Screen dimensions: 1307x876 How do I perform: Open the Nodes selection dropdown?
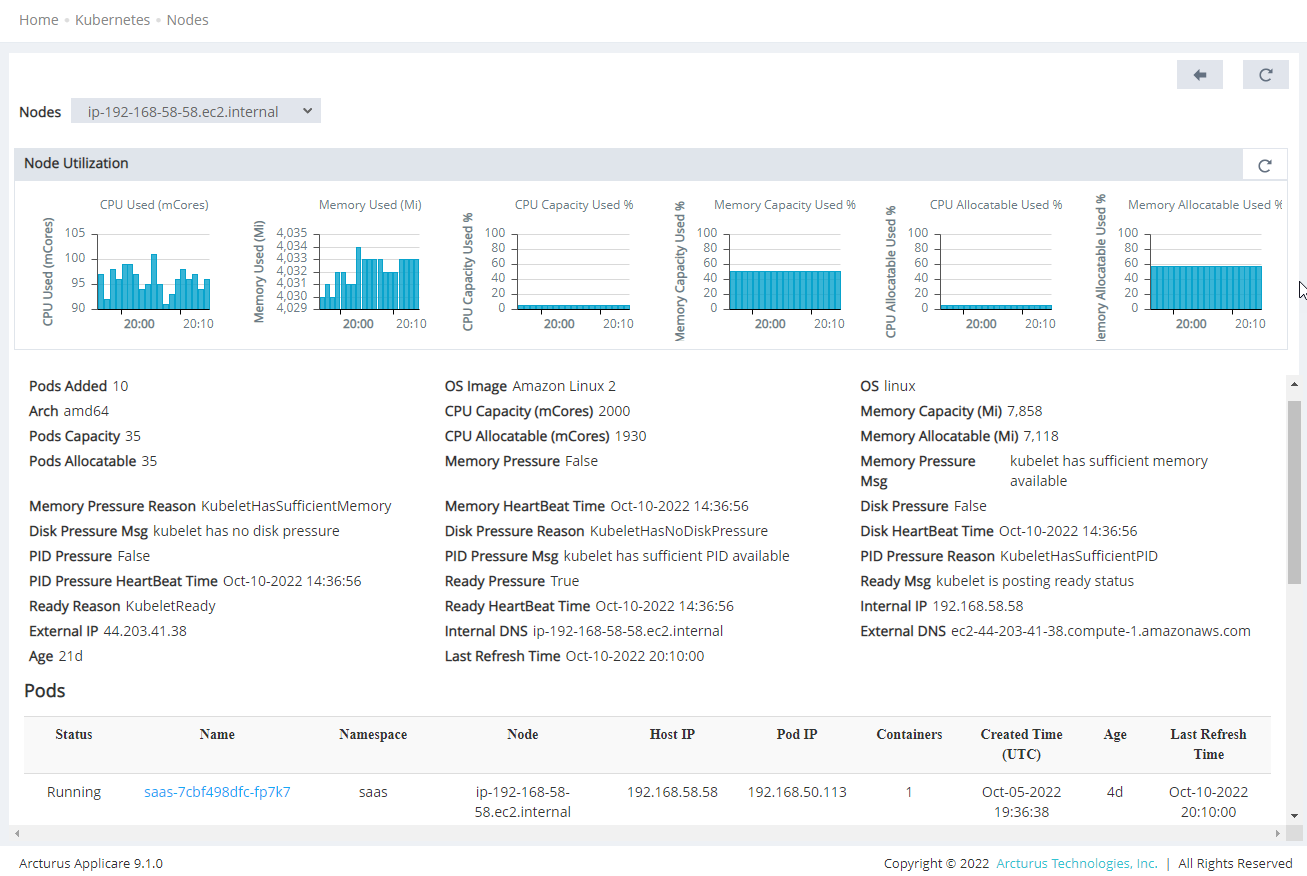coord(307,111)
